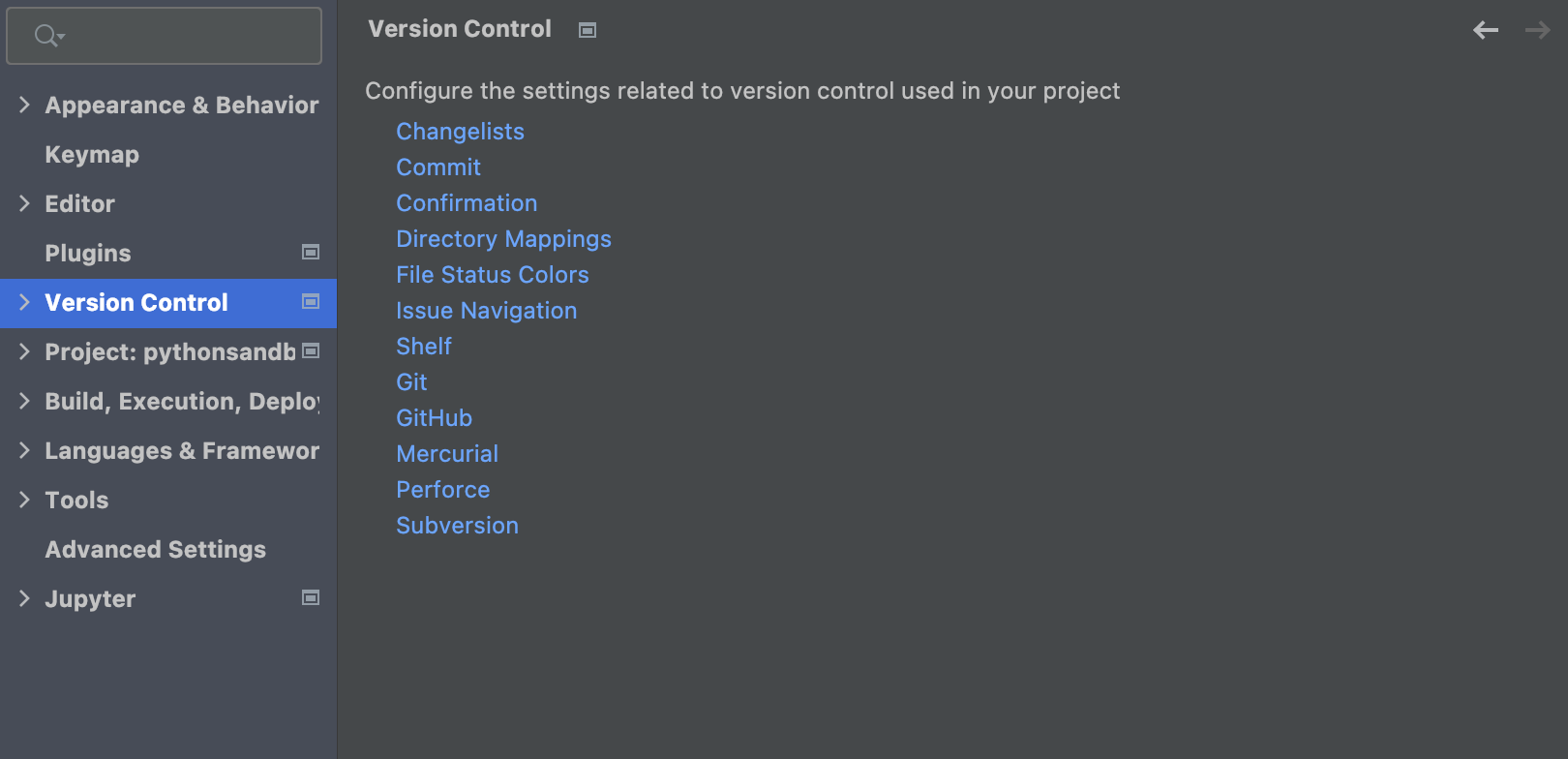Expand the Tools settings node
Viewport: 1568px width, 759px height.
tap(24, 500)
